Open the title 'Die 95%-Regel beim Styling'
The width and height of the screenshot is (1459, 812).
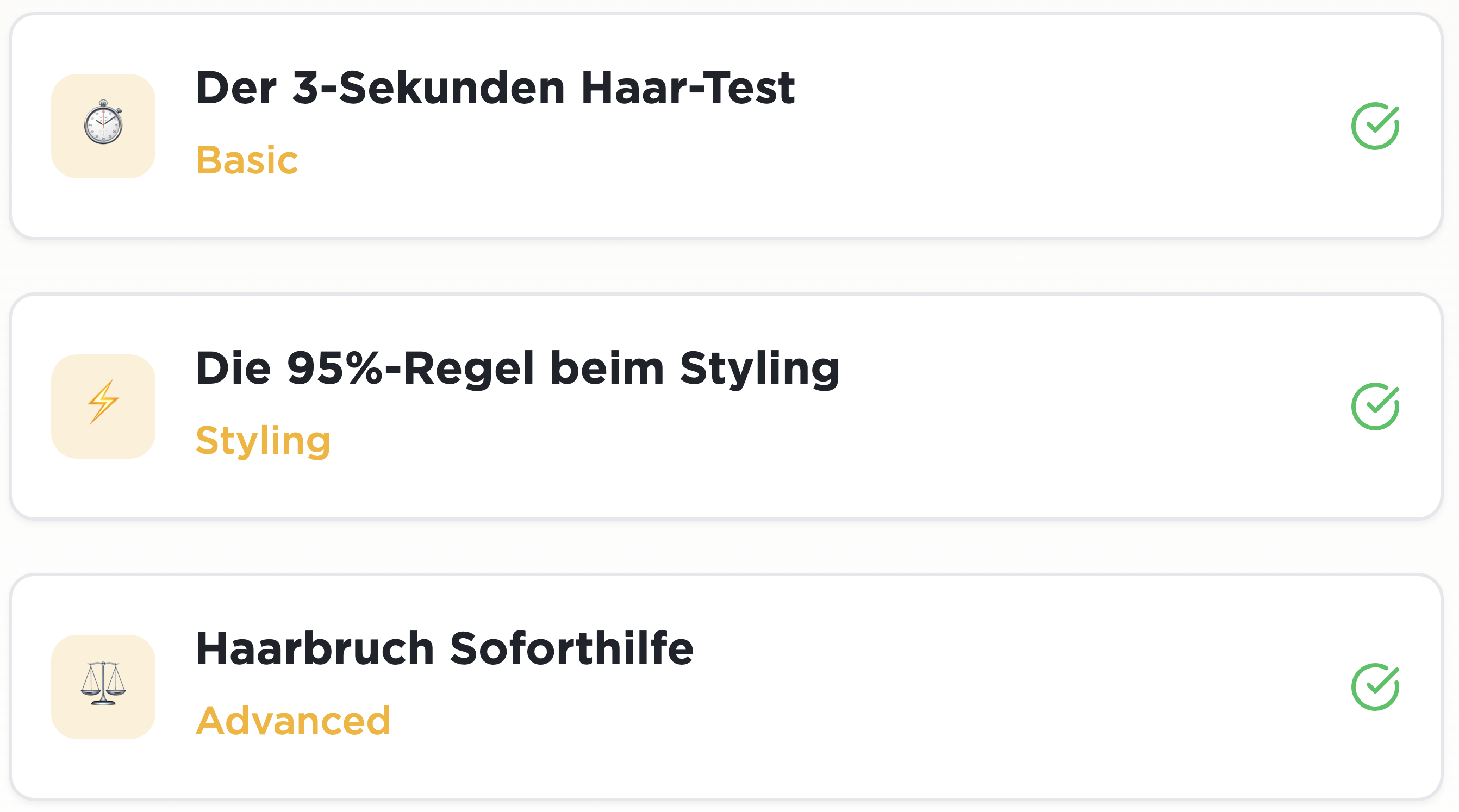click(x=517, y=369)
